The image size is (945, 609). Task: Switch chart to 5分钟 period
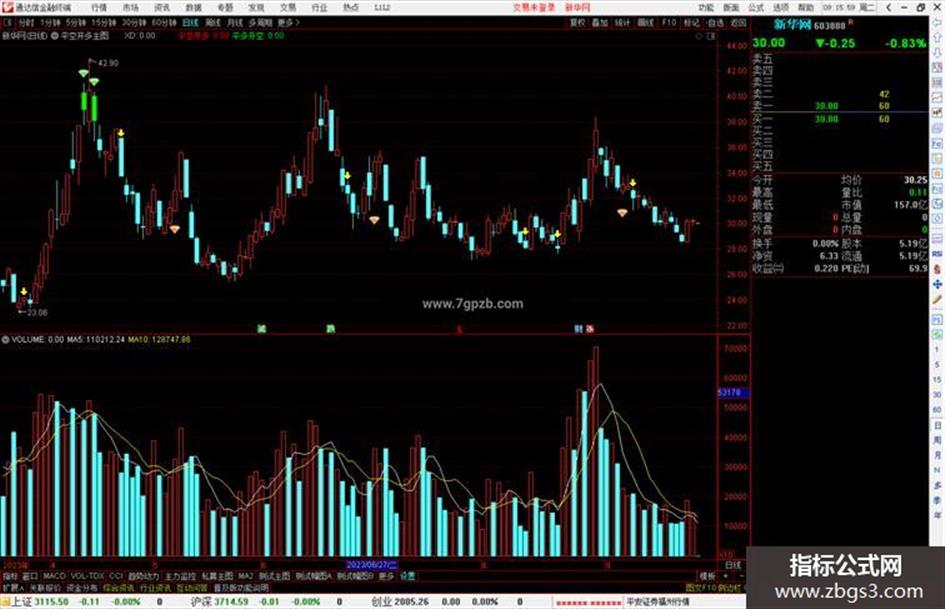[75, 22]
